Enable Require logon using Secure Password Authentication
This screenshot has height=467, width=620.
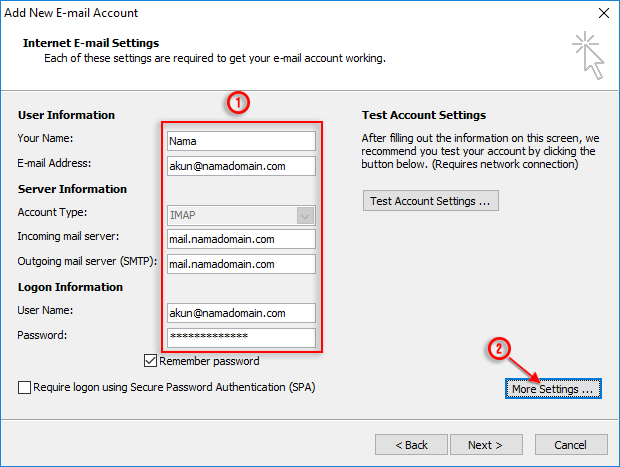[x=25, y=387]
